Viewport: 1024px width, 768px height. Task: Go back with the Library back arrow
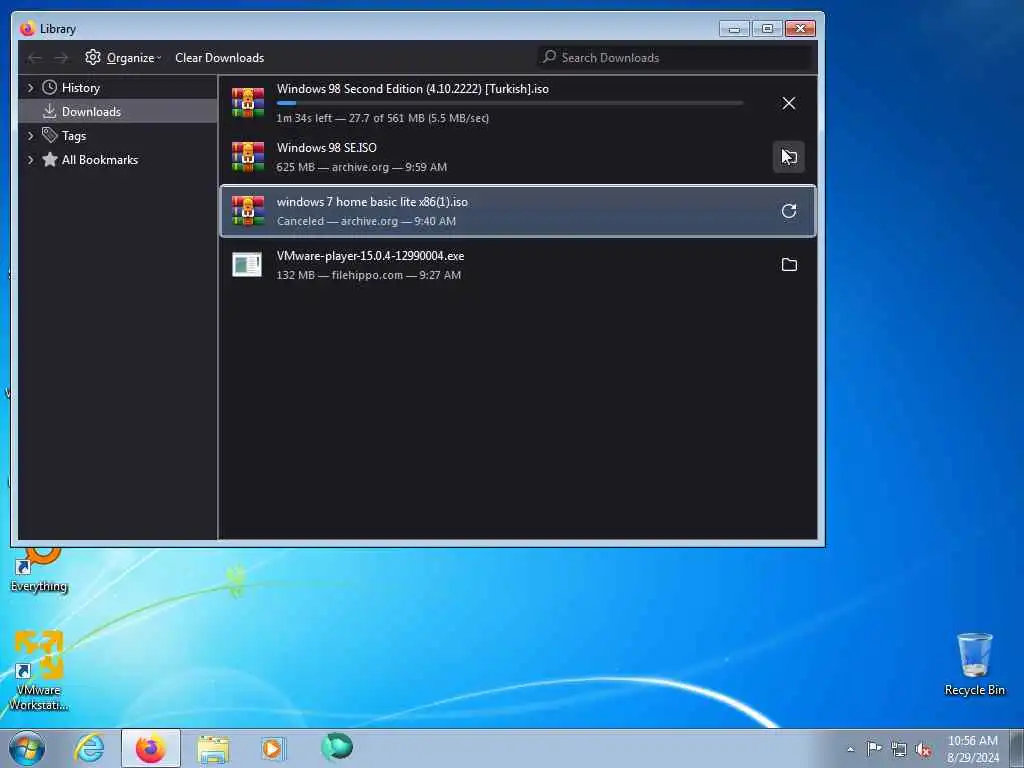[x=35, y=58]
